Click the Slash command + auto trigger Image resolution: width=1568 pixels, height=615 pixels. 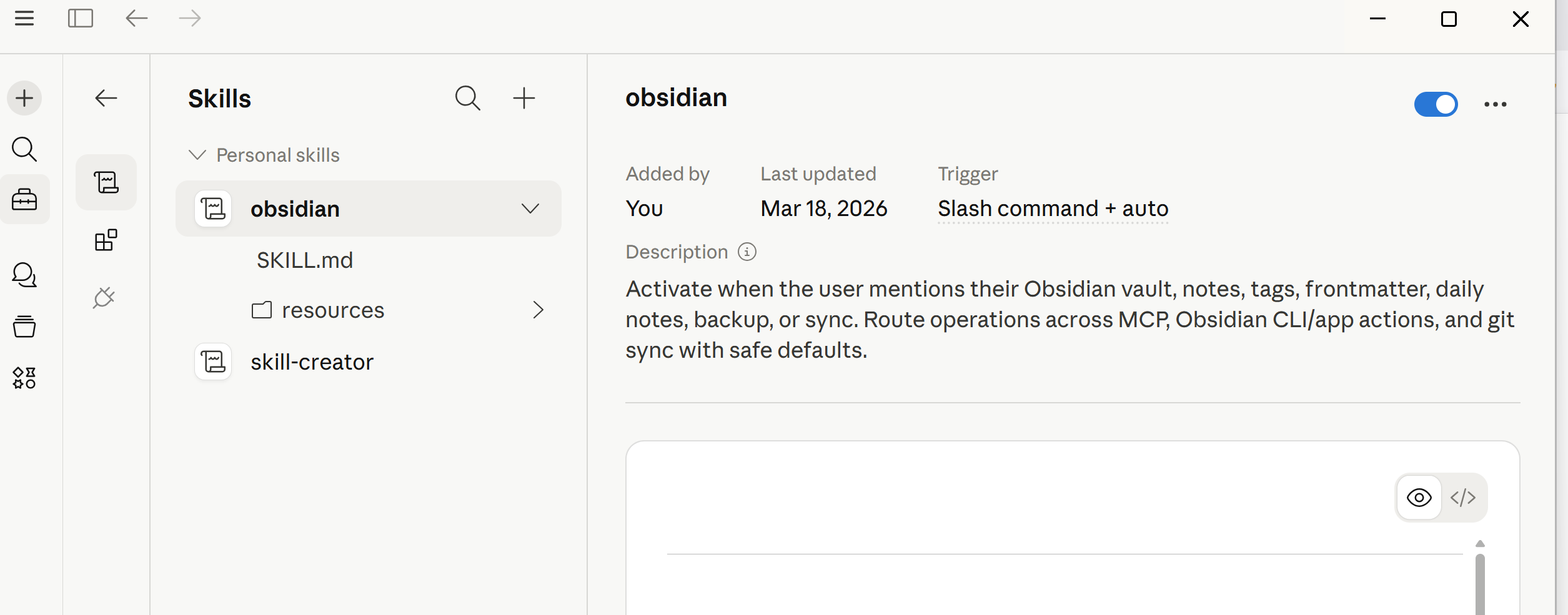(1053, 209)
